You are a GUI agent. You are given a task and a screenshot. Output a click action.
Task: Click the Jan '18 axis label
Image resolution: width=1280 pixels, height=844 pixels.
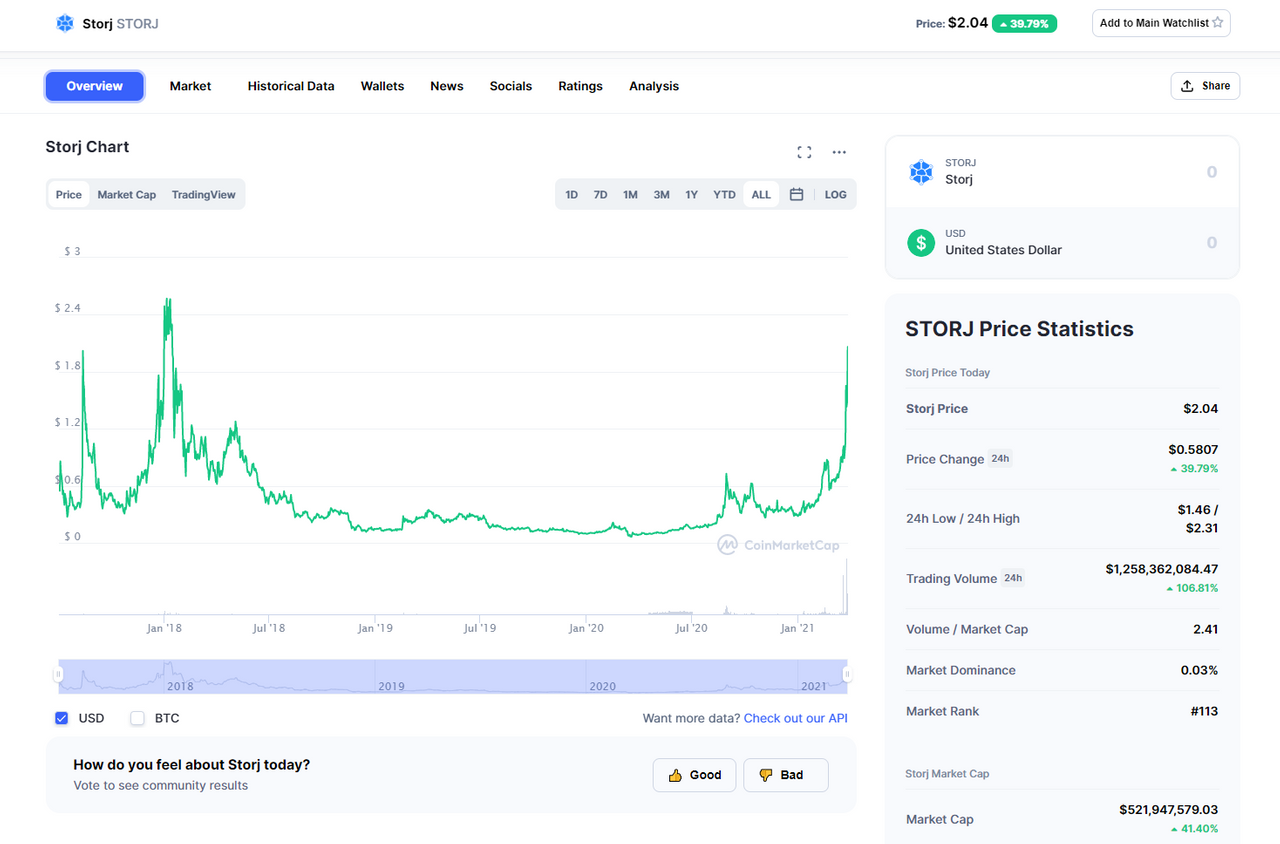pos(163,628)
